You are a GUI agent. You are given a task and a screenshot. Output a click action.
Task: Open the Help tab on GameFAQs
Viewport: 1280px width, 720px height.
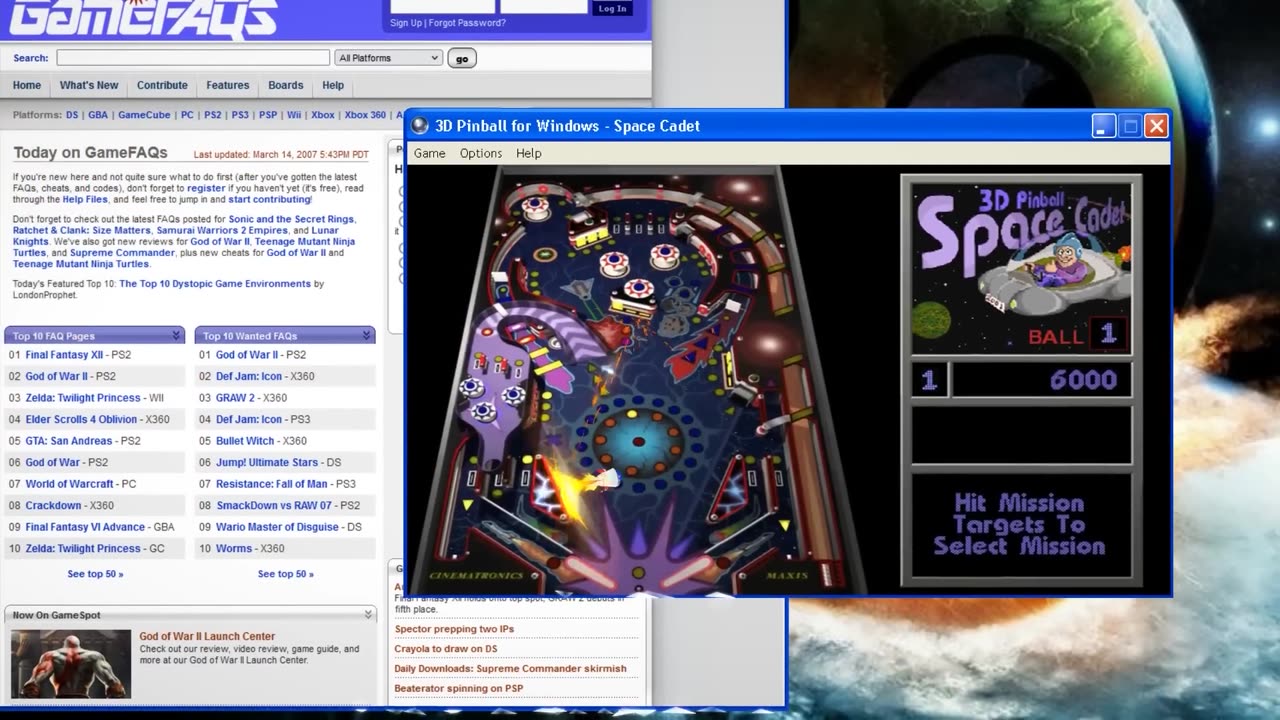pos(333,86)
